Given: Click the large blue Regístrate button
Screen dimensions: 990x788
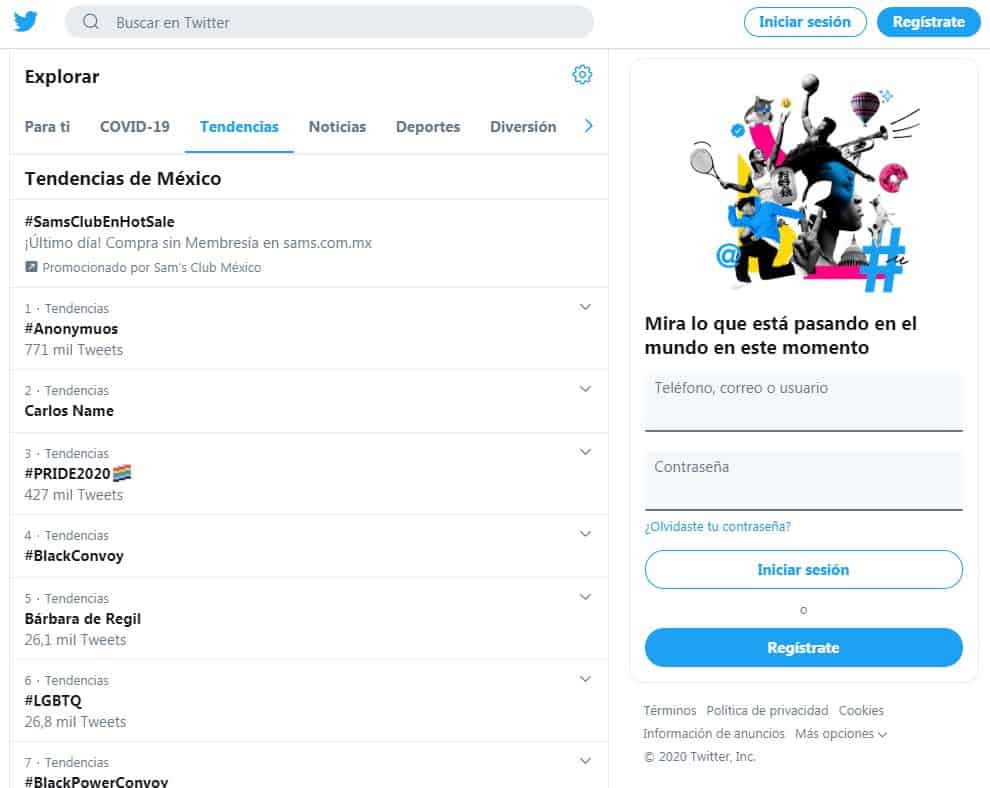Looking at the screenshot, I should coord(803,648).
